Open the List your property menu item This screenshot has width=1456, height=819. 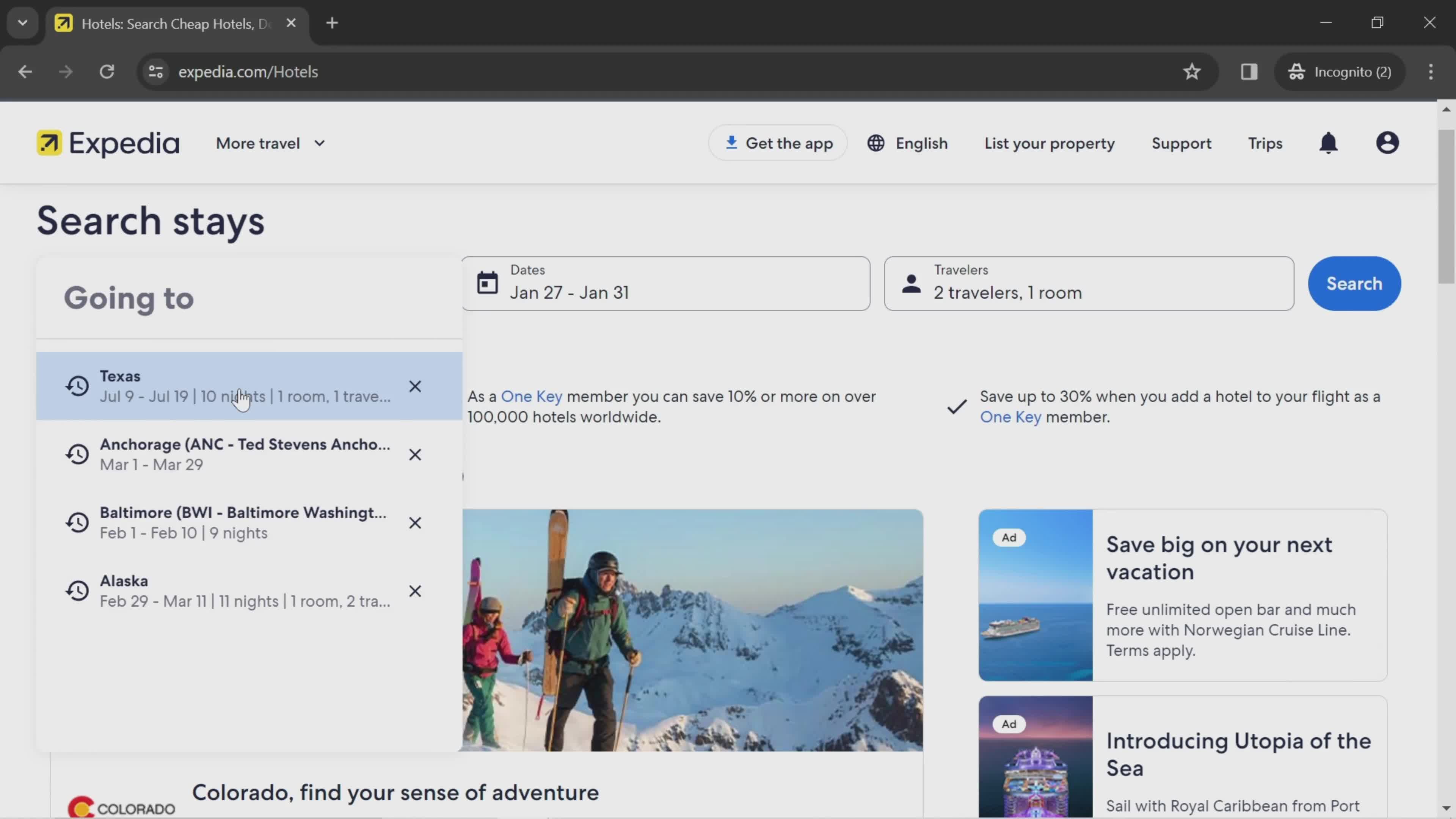1049,143
